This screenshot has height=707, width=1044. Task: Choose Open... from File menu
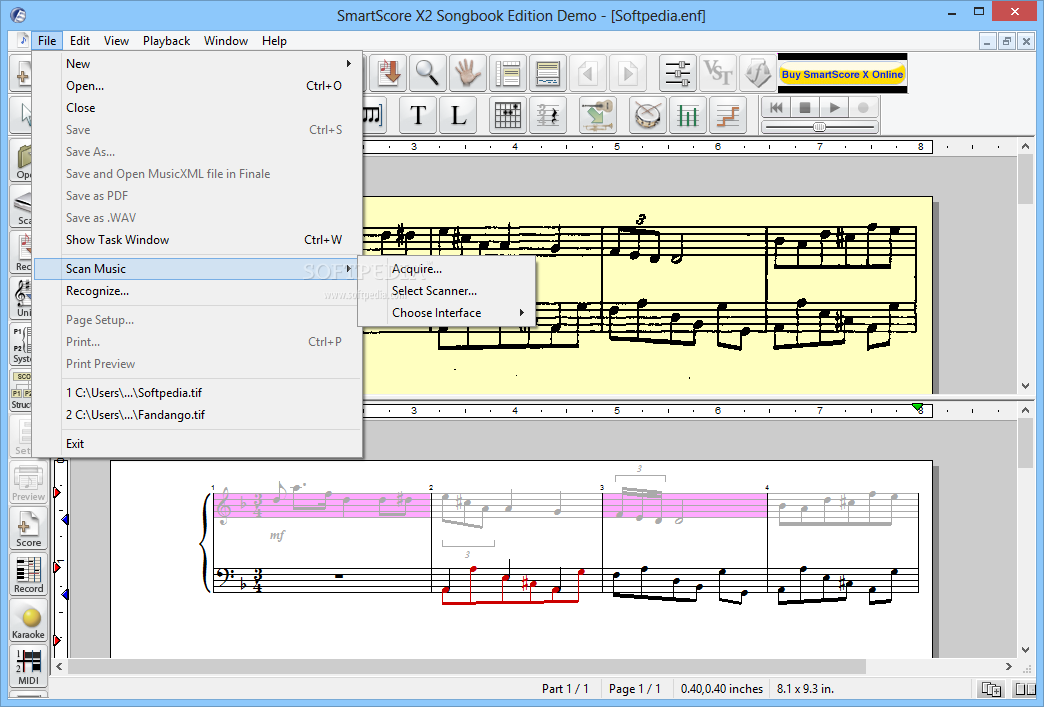click(197, 85)
